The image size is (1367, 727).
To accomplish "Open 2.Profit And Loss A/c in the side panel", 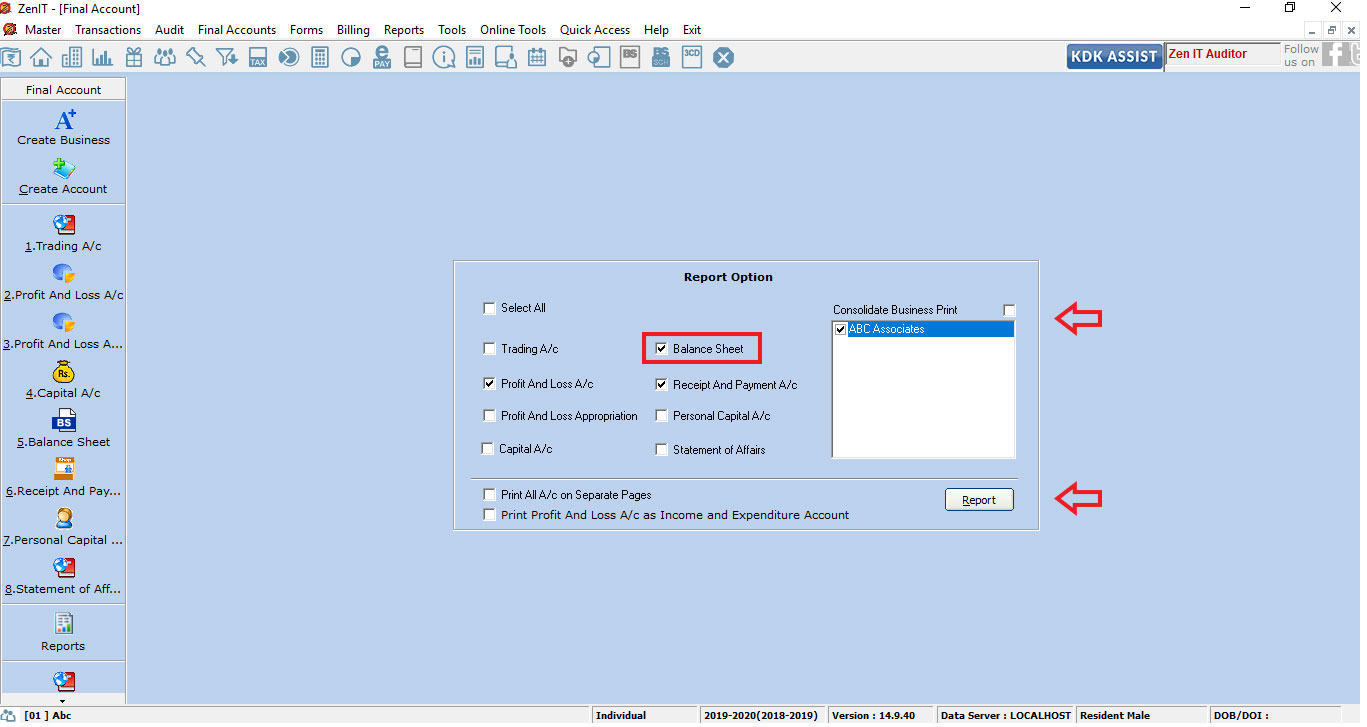I will (63, 282).
